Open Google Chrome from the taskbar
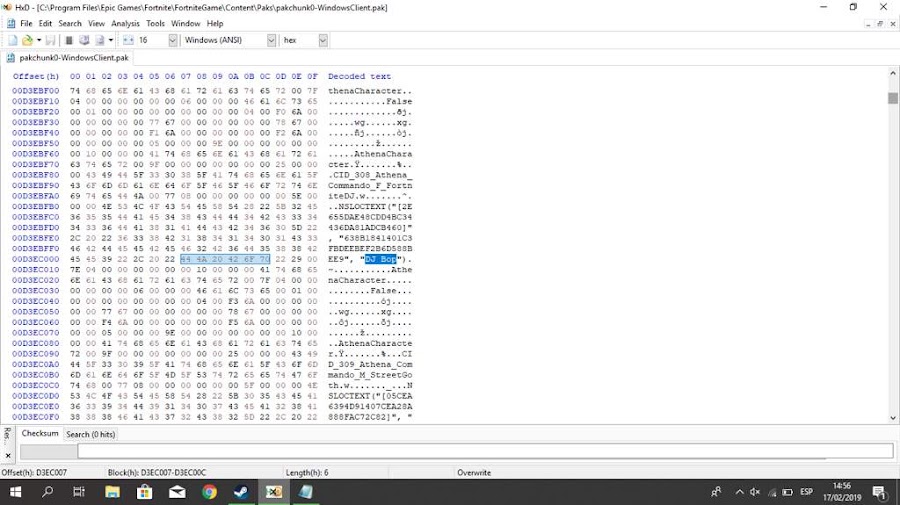The height and width of the screenshot is (505, 900). pos(209,492)
